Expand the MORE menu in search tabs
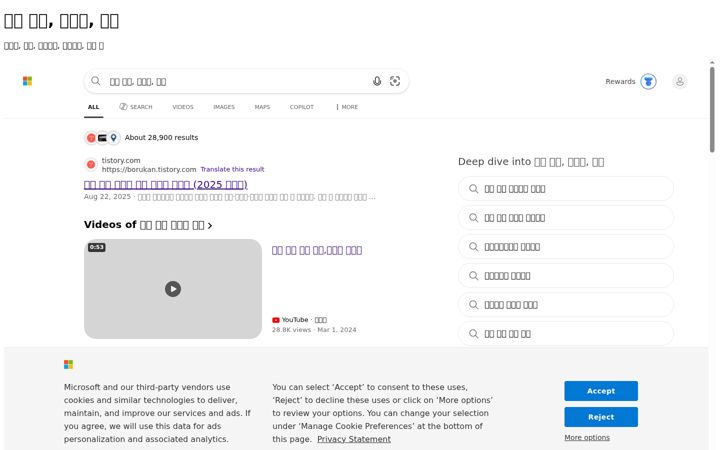720x450 pixels. point(347,107)
